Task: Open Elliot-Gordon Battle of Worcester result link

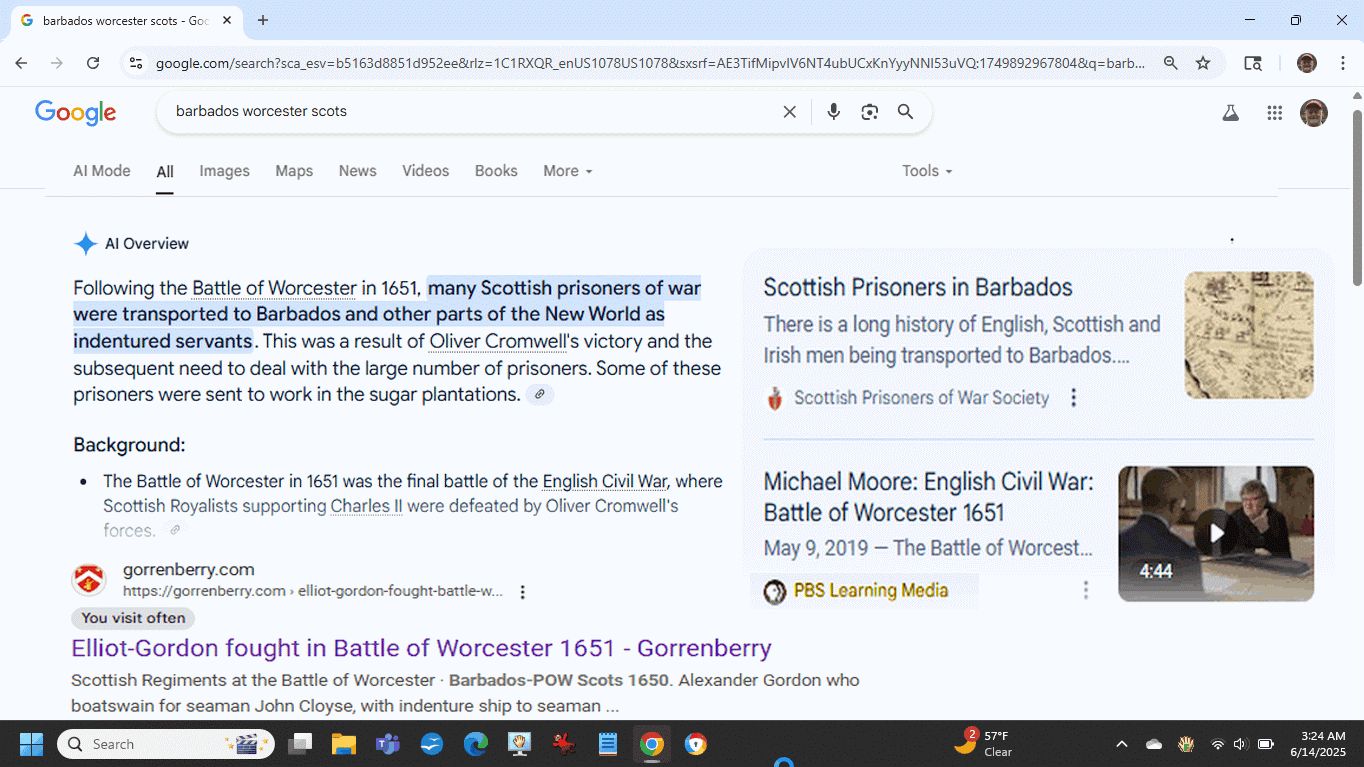Action: coord(421,648)
